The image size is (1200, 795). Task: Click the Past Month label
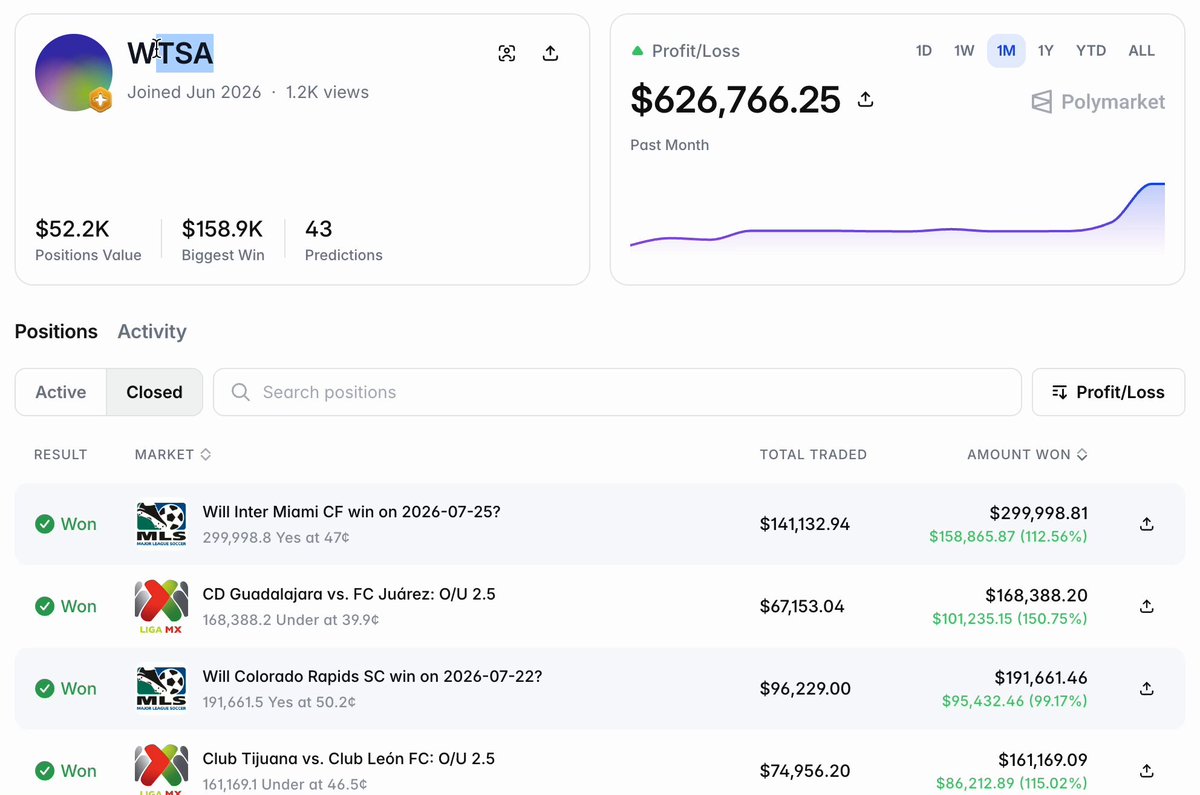coord(669,145)
